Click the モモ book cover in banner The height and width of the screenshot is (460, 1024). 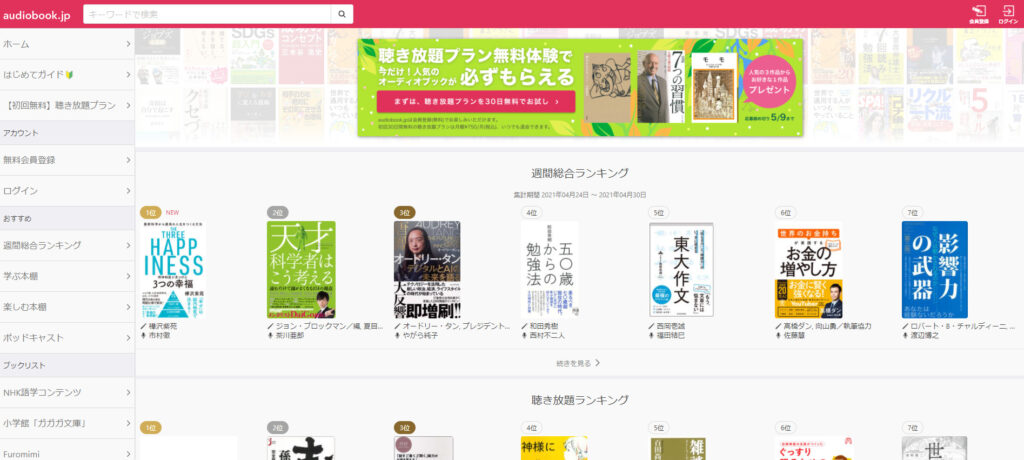coord(714,87)
